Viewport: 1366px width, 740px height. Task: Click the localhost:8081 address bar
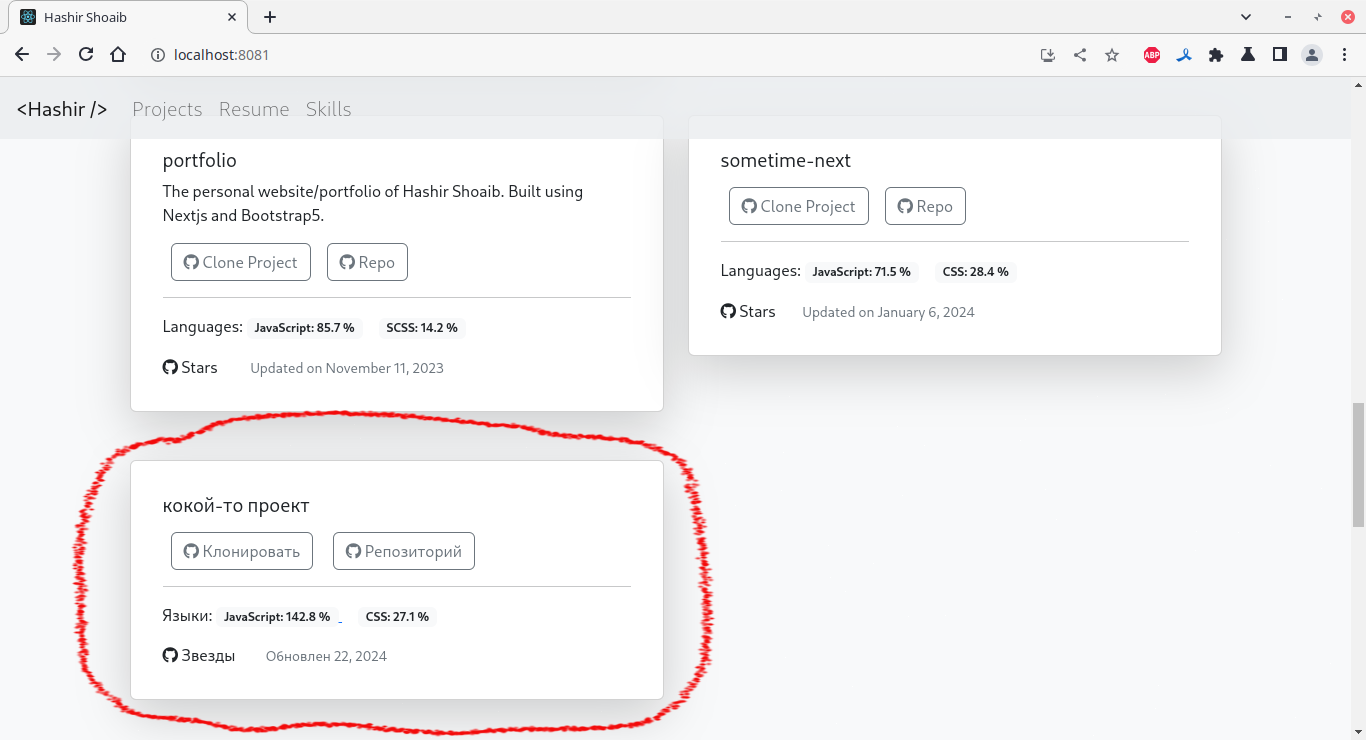coord(590,55)
